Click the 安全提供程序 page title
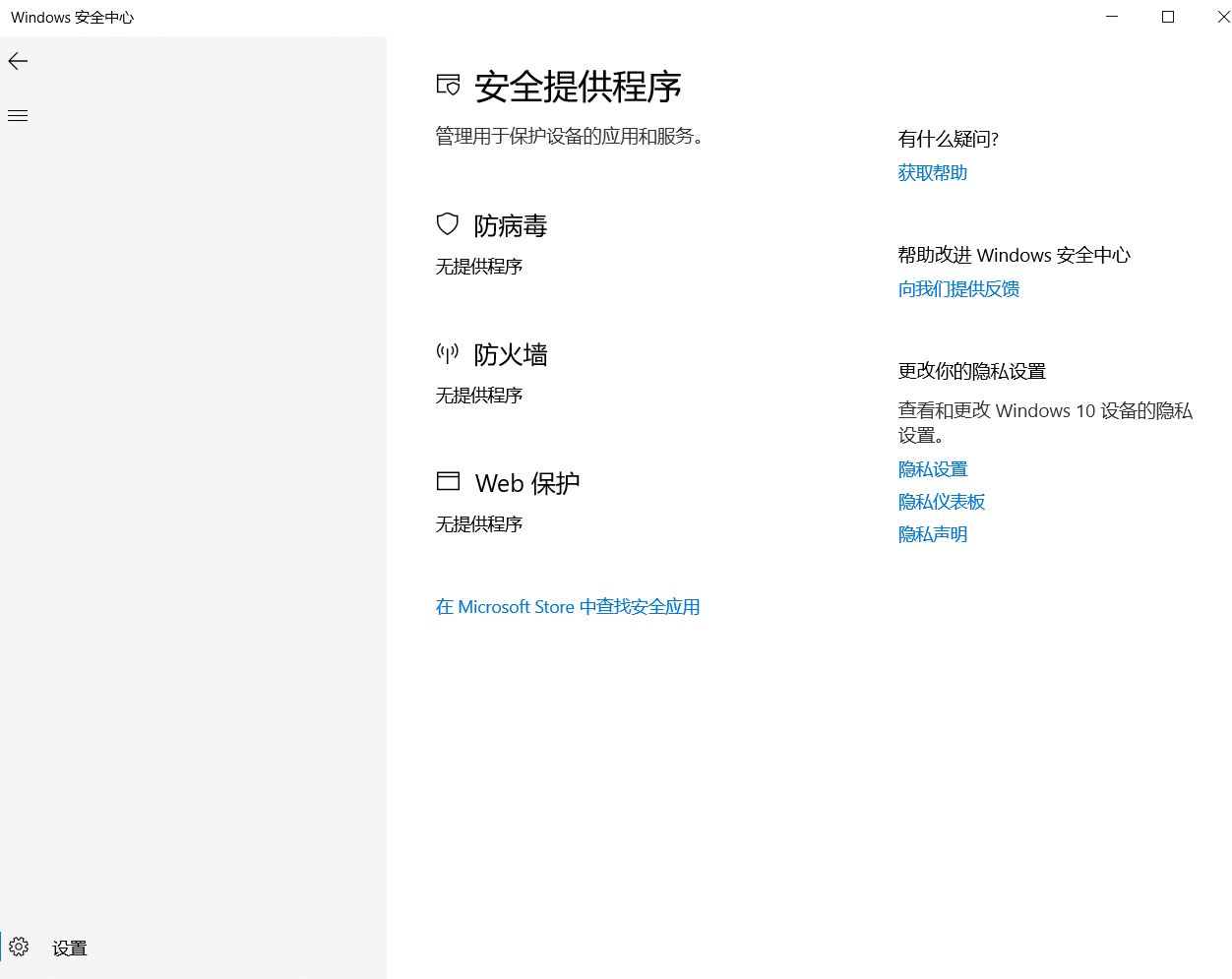The width and height of the screenshot is (1232, 979). (579, 87)
